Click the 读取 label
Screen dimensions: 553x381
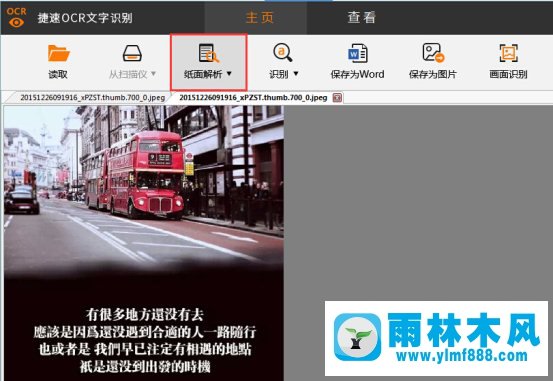[x=58, y=74]
